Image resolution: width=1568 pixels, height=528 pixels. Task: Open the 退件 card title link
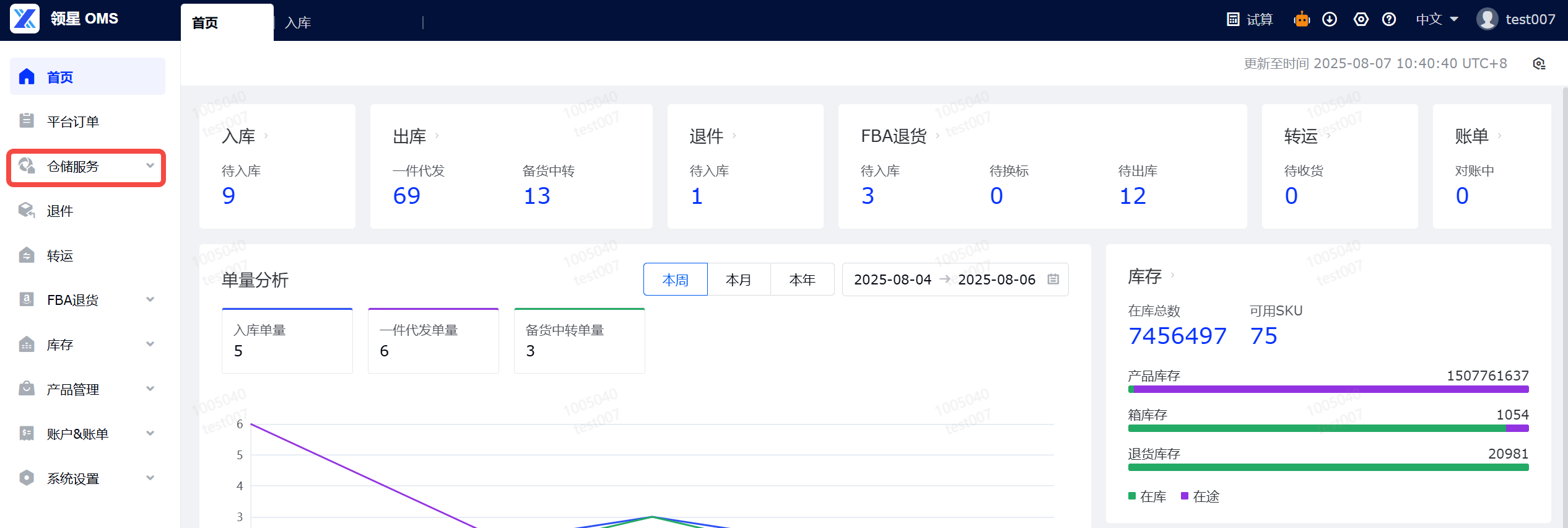(x=707, y=136)
